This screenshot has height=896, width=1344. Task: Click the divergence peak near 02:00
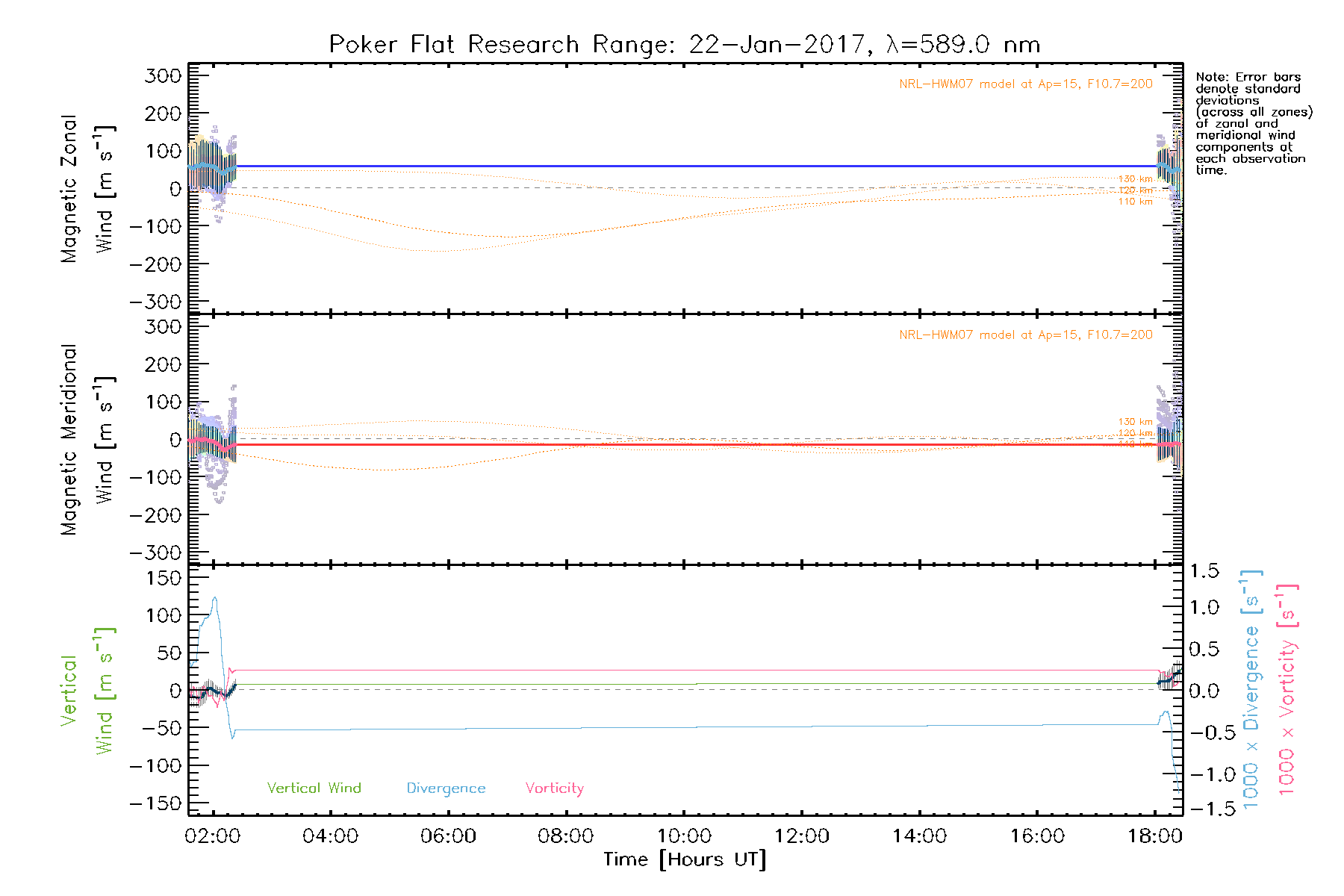[215, 598]
